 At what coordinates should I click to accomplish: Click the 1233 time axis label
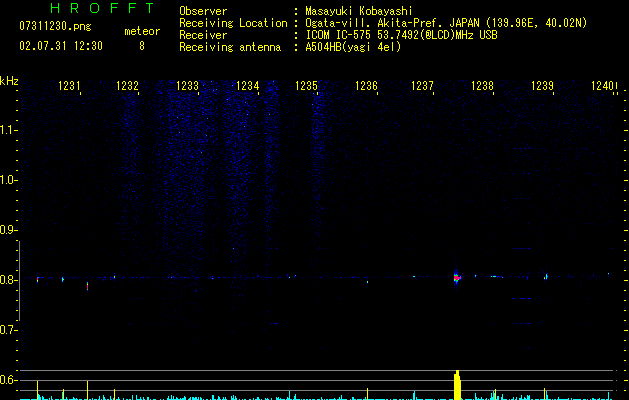[x=187, y=86]
